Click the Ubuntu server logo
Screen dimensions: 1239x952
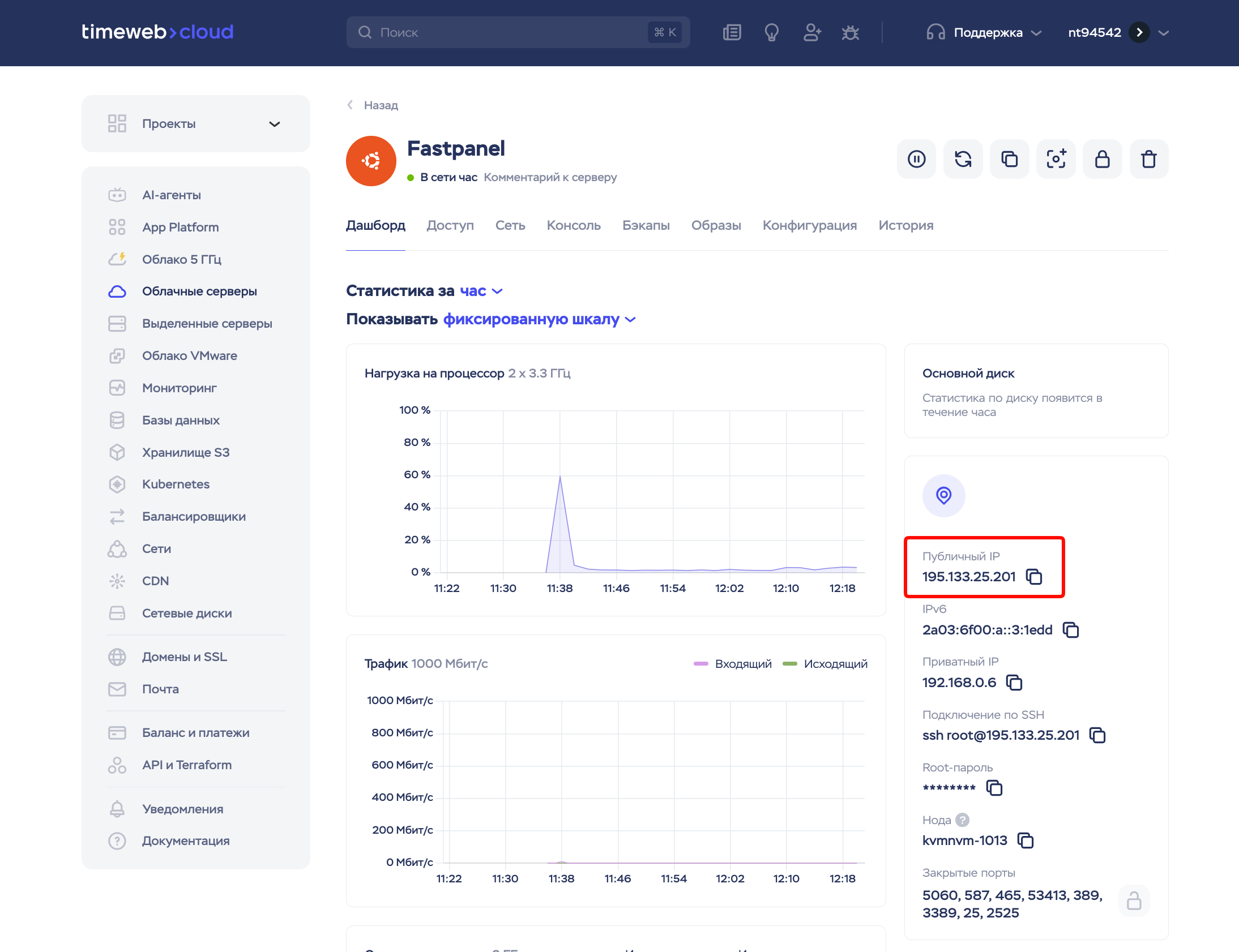coord(371,161)
